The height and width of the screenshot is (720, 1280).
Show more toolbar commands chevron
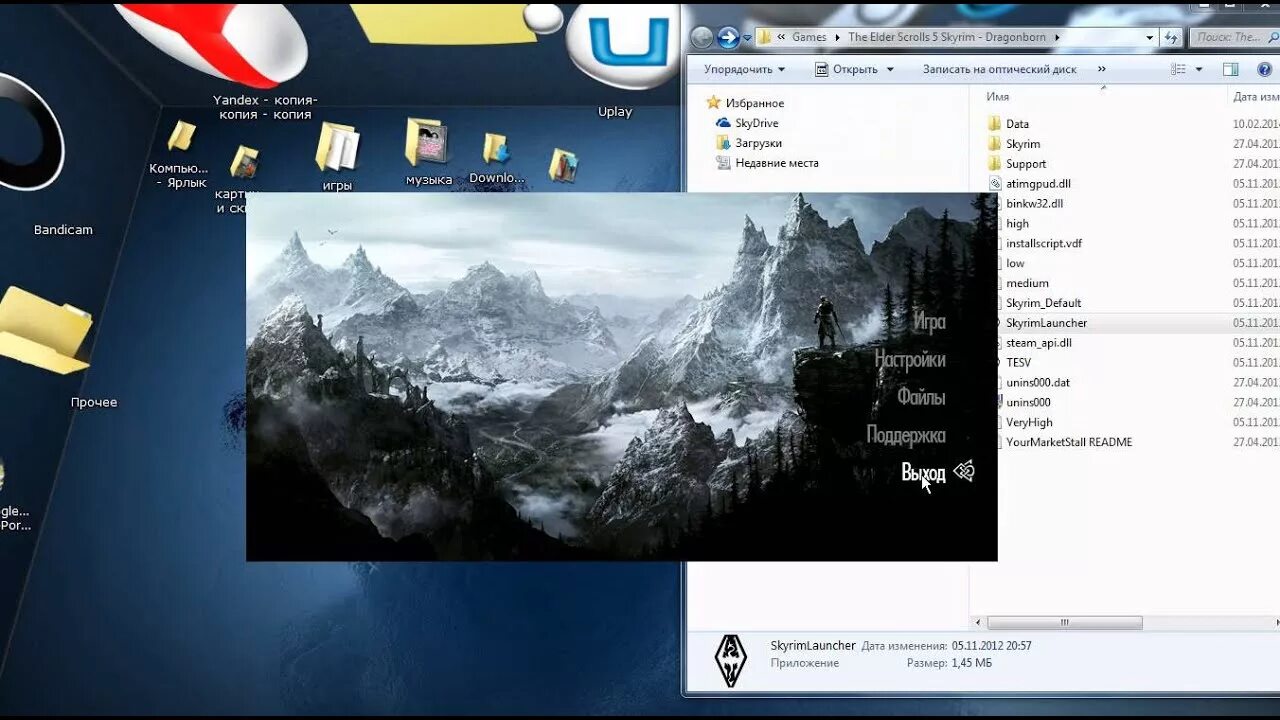[1102, 69]
